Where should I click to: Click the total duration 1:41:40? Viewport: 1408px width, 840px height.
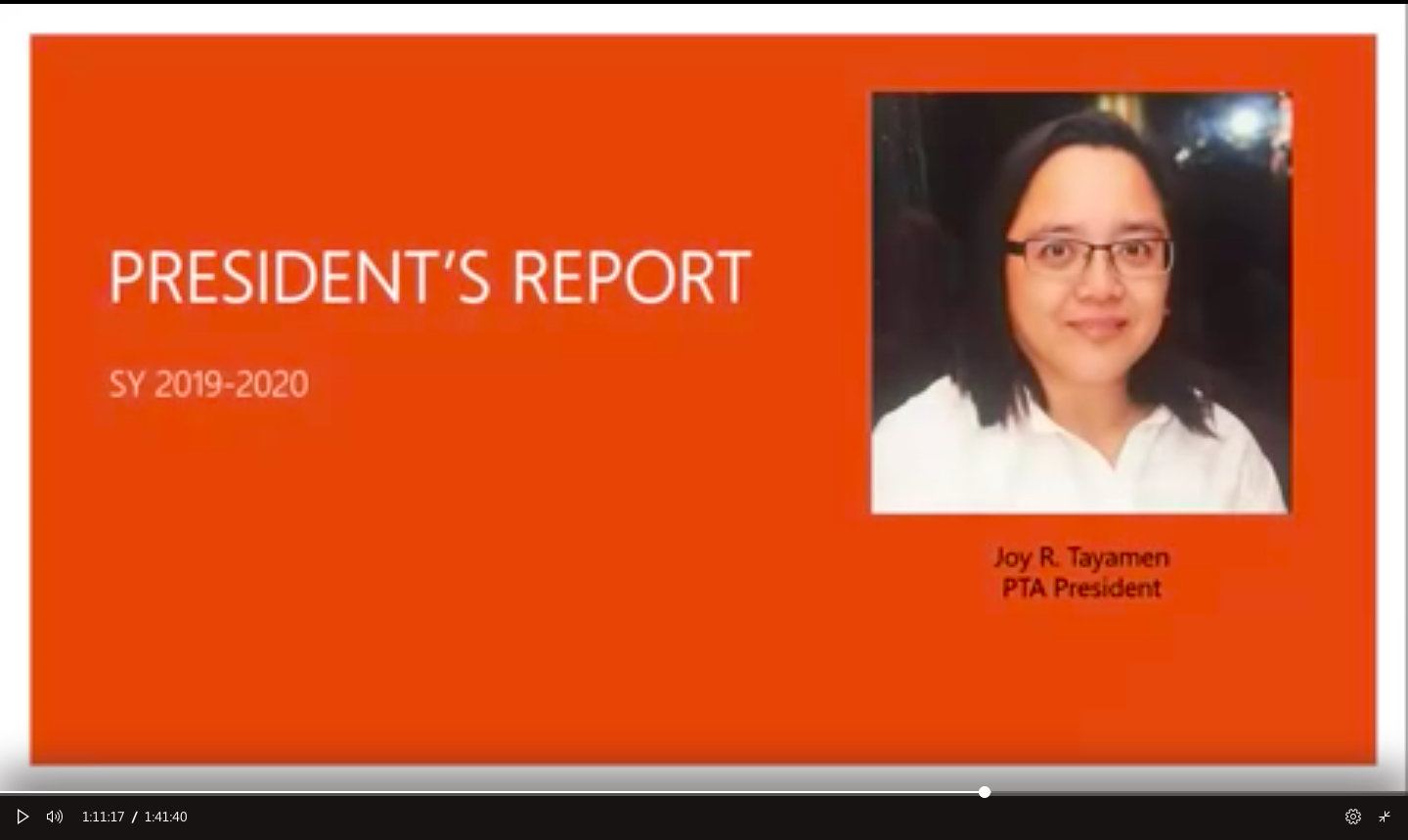[x=166, y=817]
